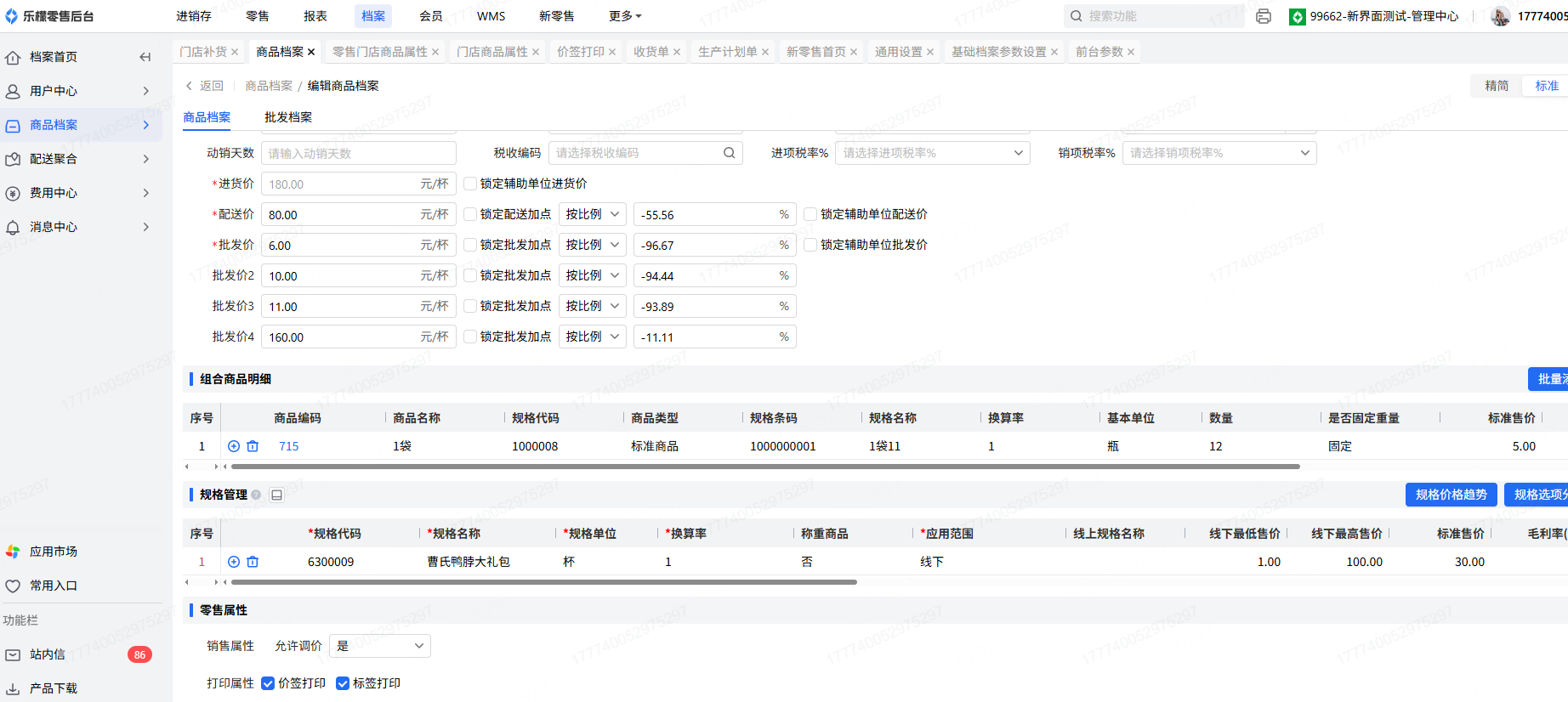
Task: Close the 新零售首页 tab
Action: click(x=854, y=52)
